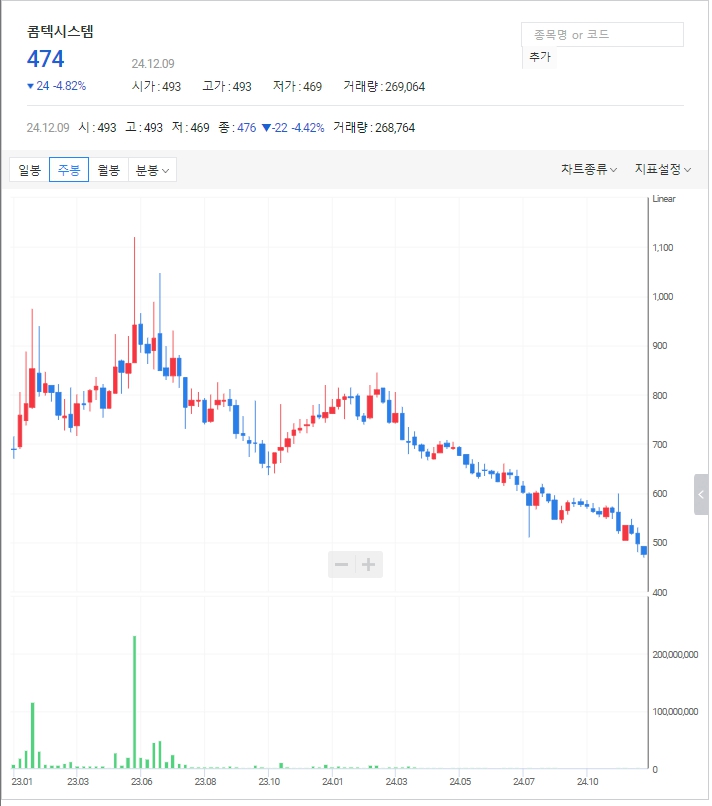Switch to the 일봉 daily chart tab
The height and width of the screenshot is (806, 712).
pos(29,170)
